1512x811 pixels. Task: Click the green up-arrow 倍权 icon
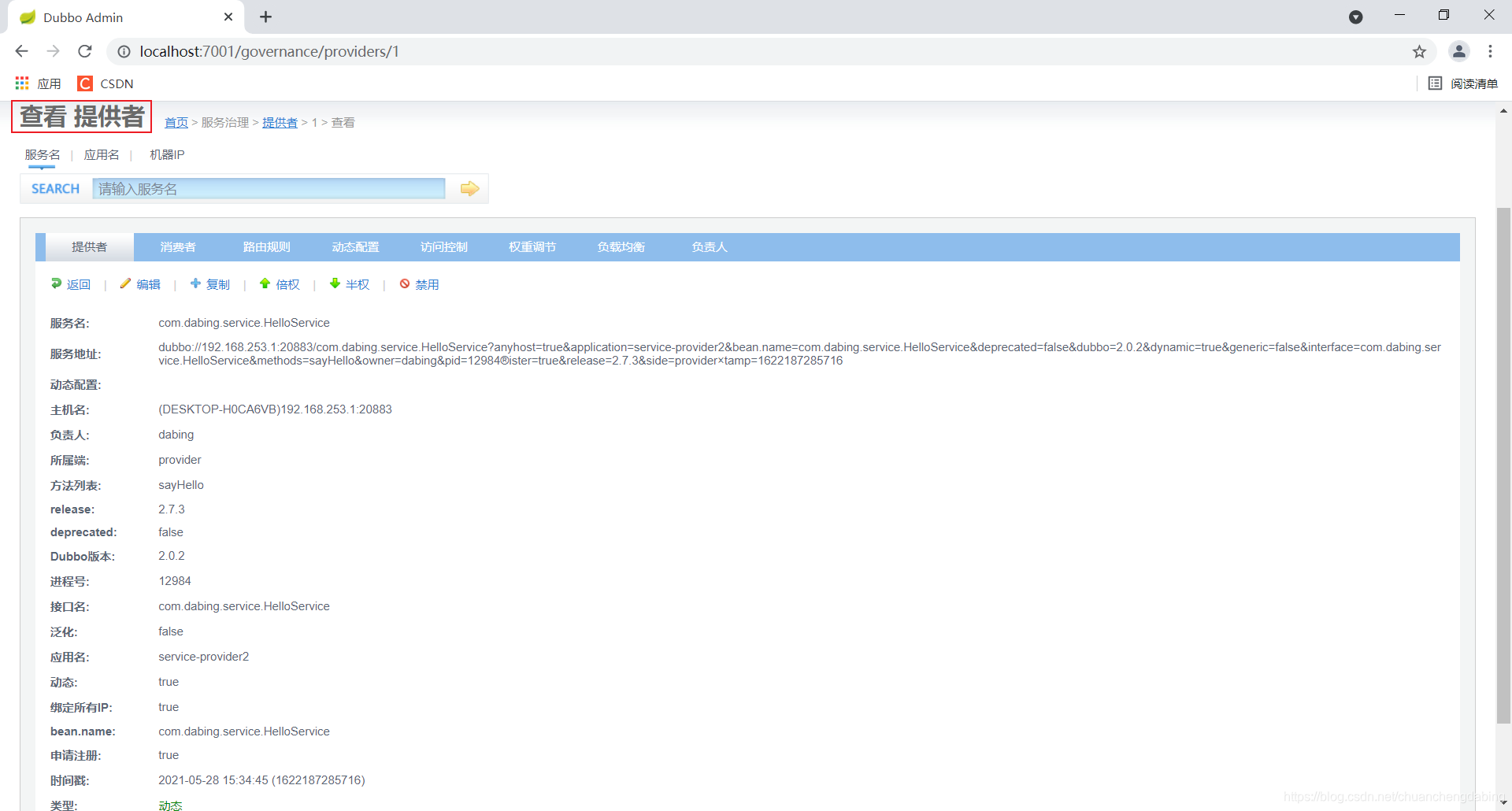click(265, 283)
